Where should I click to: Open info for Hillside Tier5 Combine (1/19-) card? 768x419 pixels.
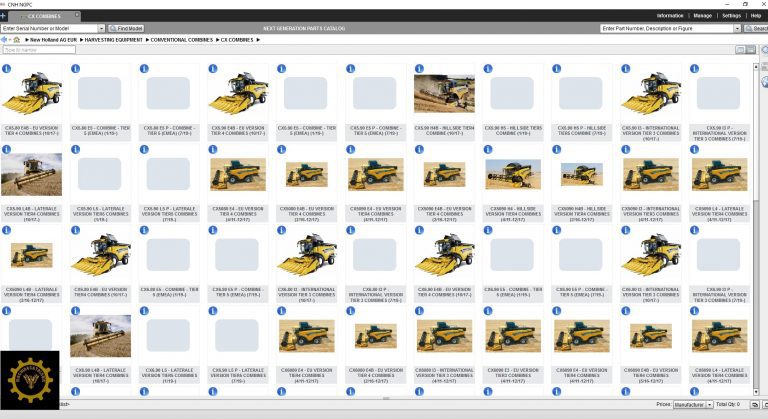[488, 69]
